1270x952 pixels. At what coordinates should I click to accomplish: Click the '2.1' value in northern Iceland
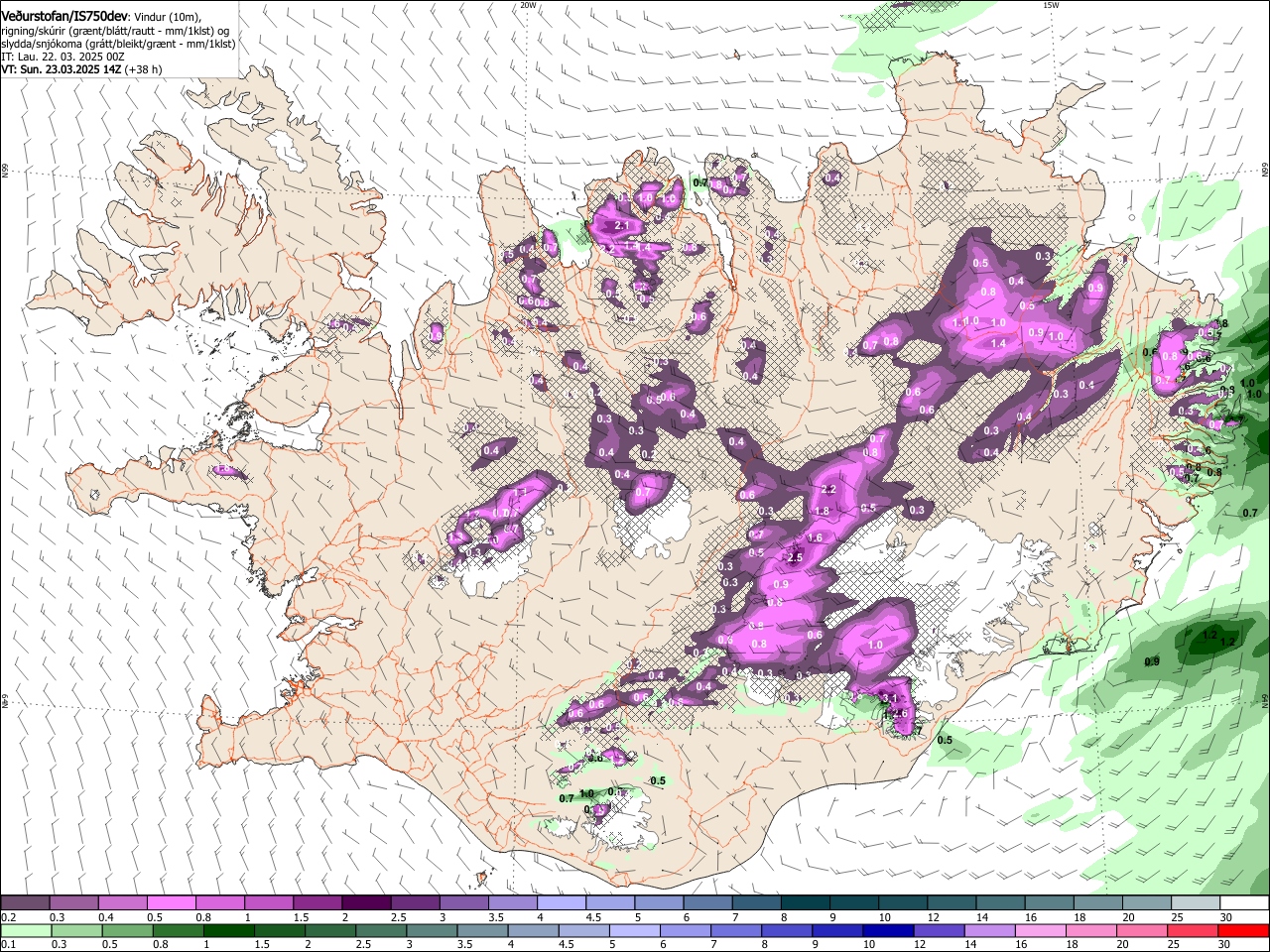point(623,226)
